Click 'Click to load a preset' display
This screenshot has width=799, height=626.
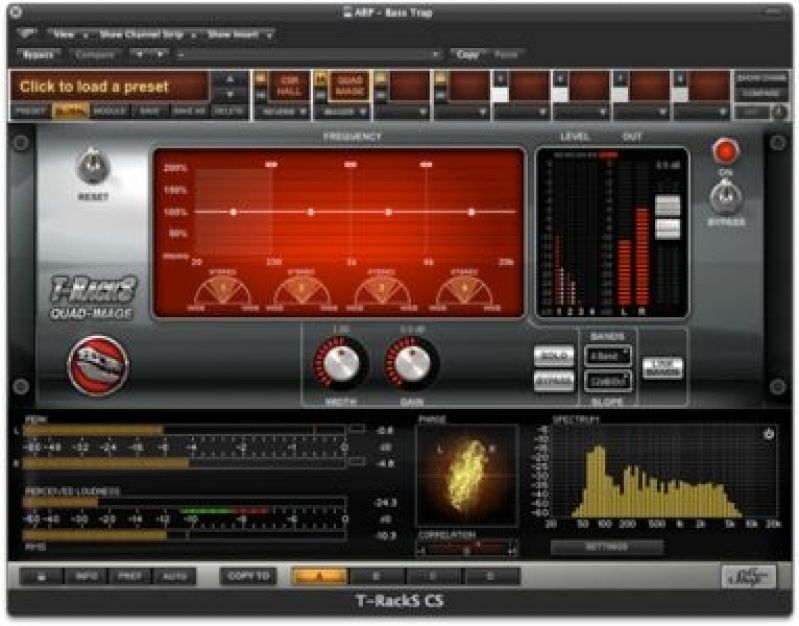point(110,87)
